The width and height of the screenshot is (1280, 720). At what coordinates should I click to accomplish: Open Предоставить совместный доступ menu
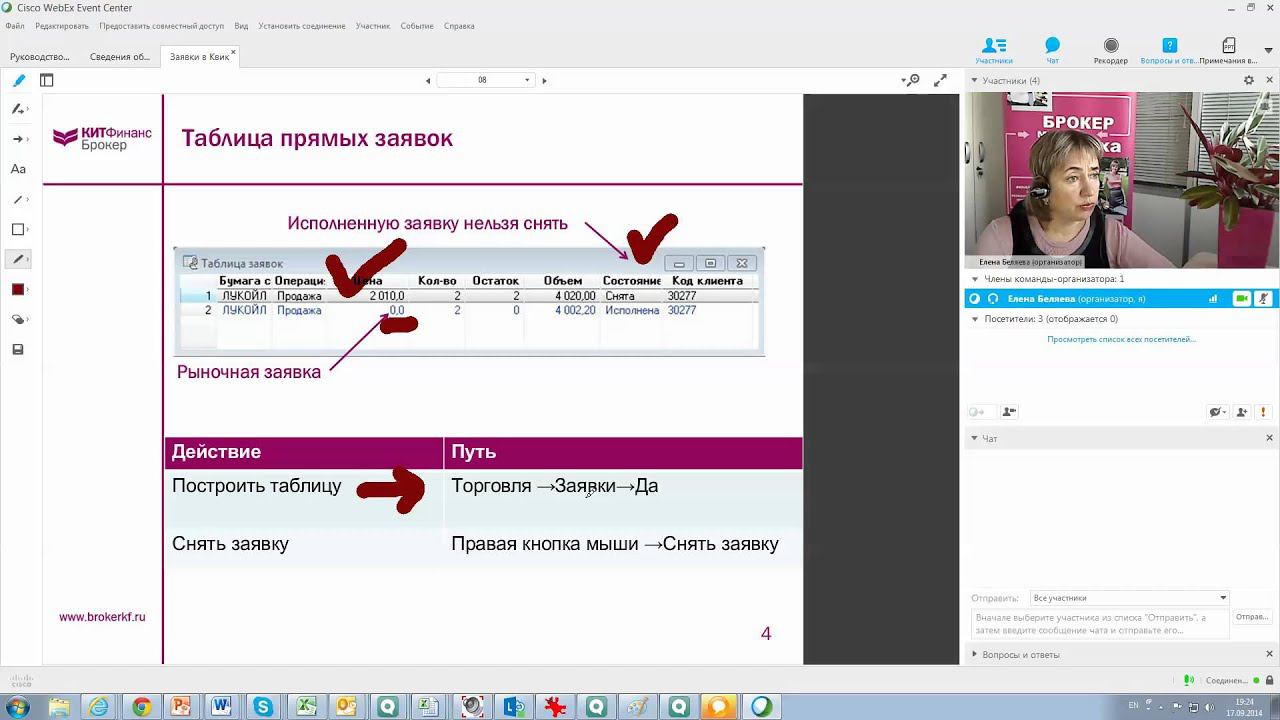click(162, 26)
